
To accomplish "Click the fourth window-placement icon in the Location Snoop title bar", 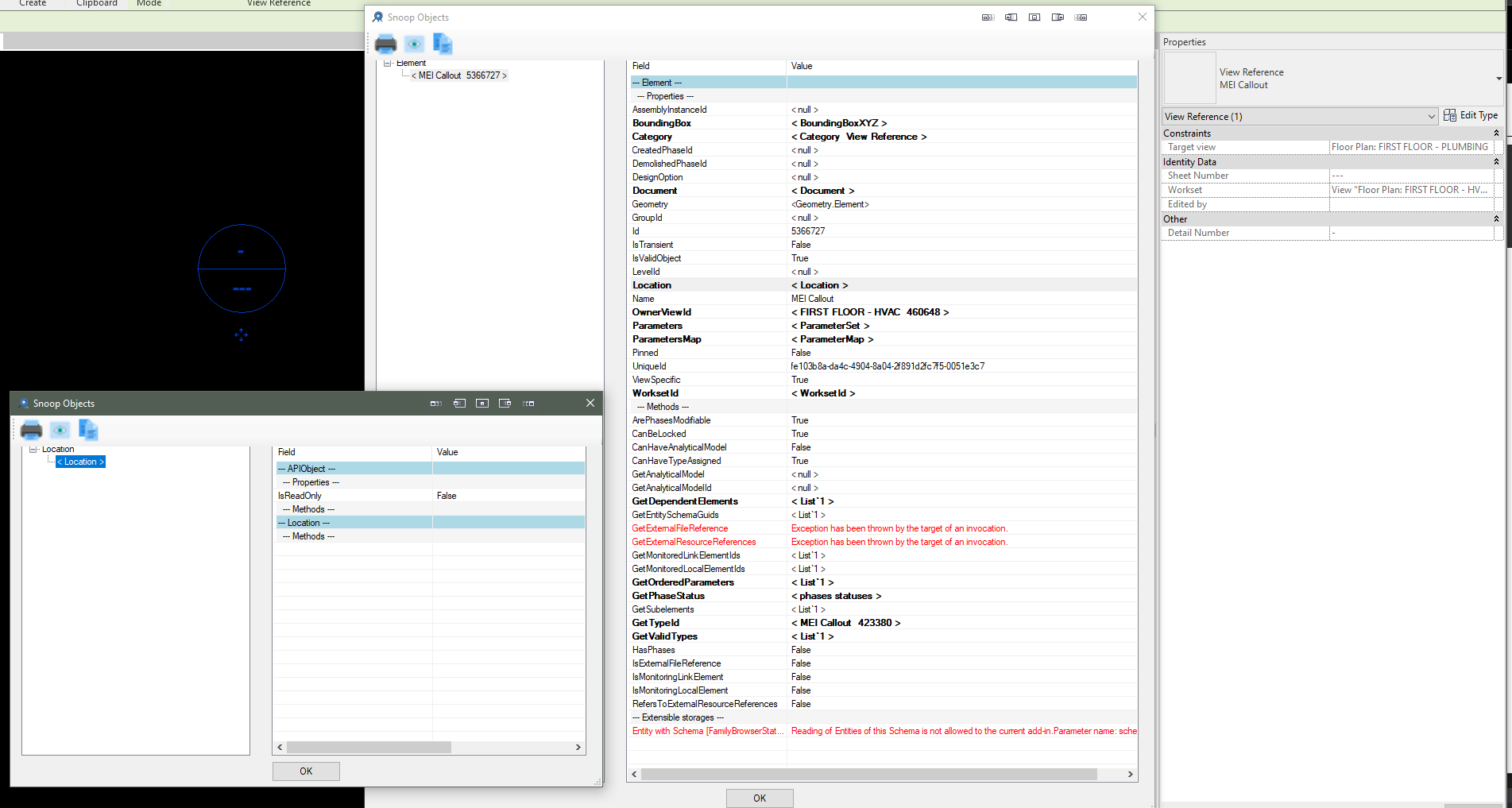I will pyautogui.click(x=505, y=404).
